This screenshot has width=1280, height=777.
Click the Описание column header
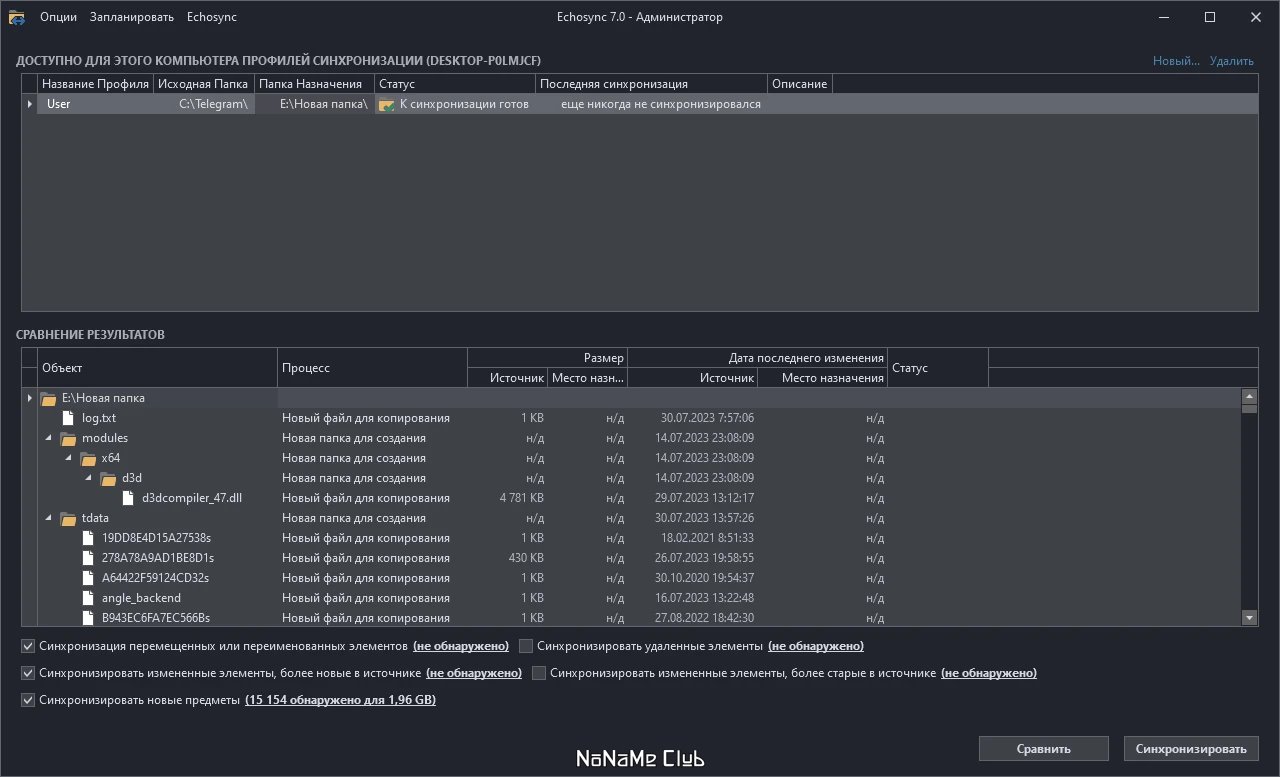[x=799, y=84]
